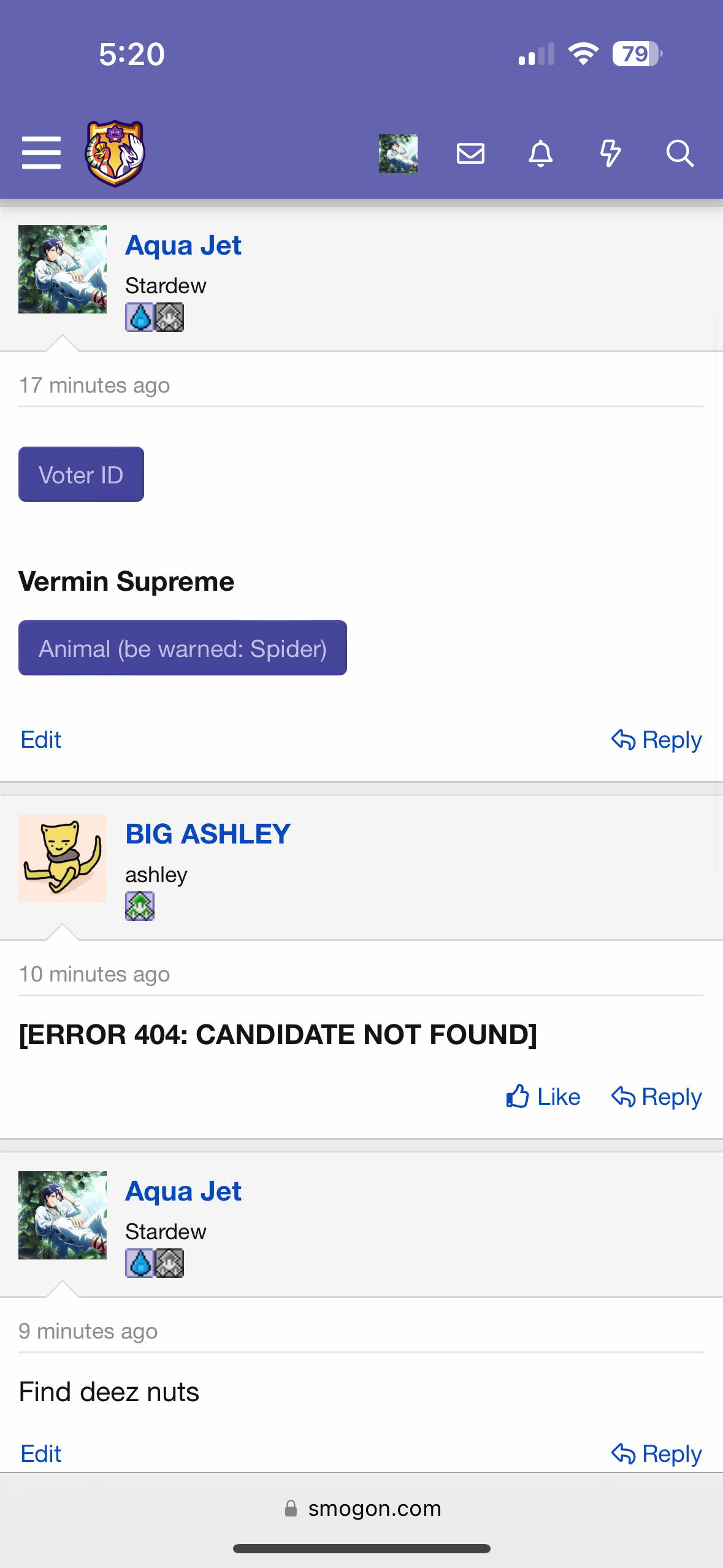This screenshot has width=723, height=1568.
Task: Edit the Vermin Supreme post
Action: [40, 740]
